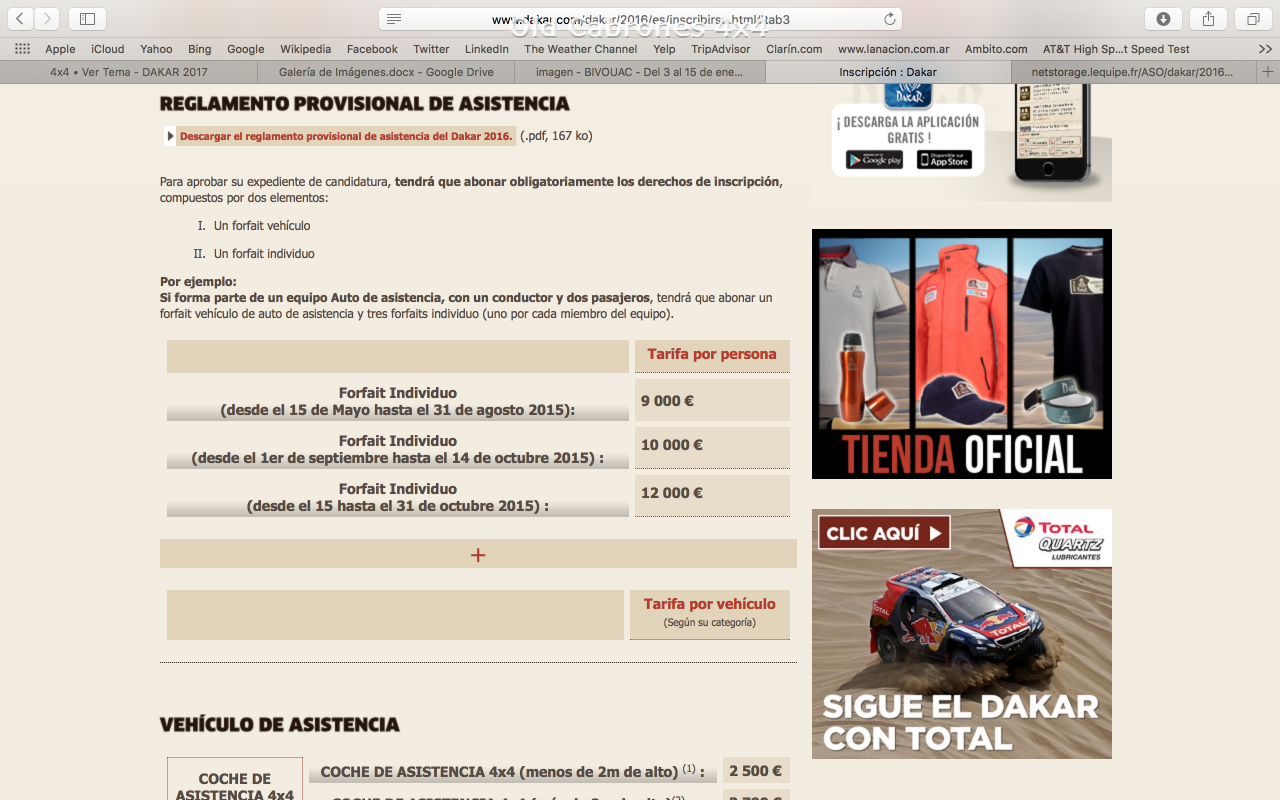This screenshot has width=1280, height=800.
Task: Click the Safari back navigation arrow
Action: point(21,19)
